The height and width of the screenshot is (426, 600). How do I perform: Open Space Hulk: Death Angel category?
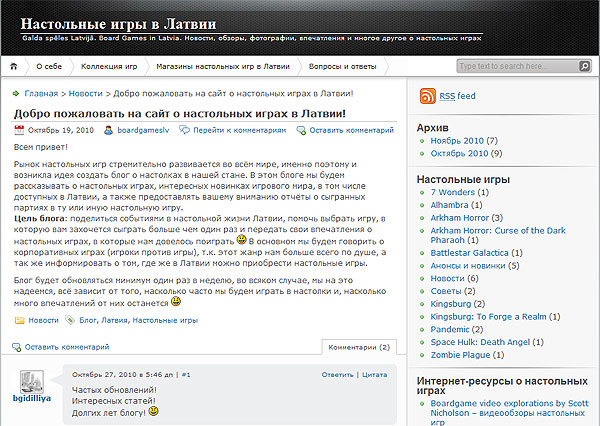click(480, 342)
